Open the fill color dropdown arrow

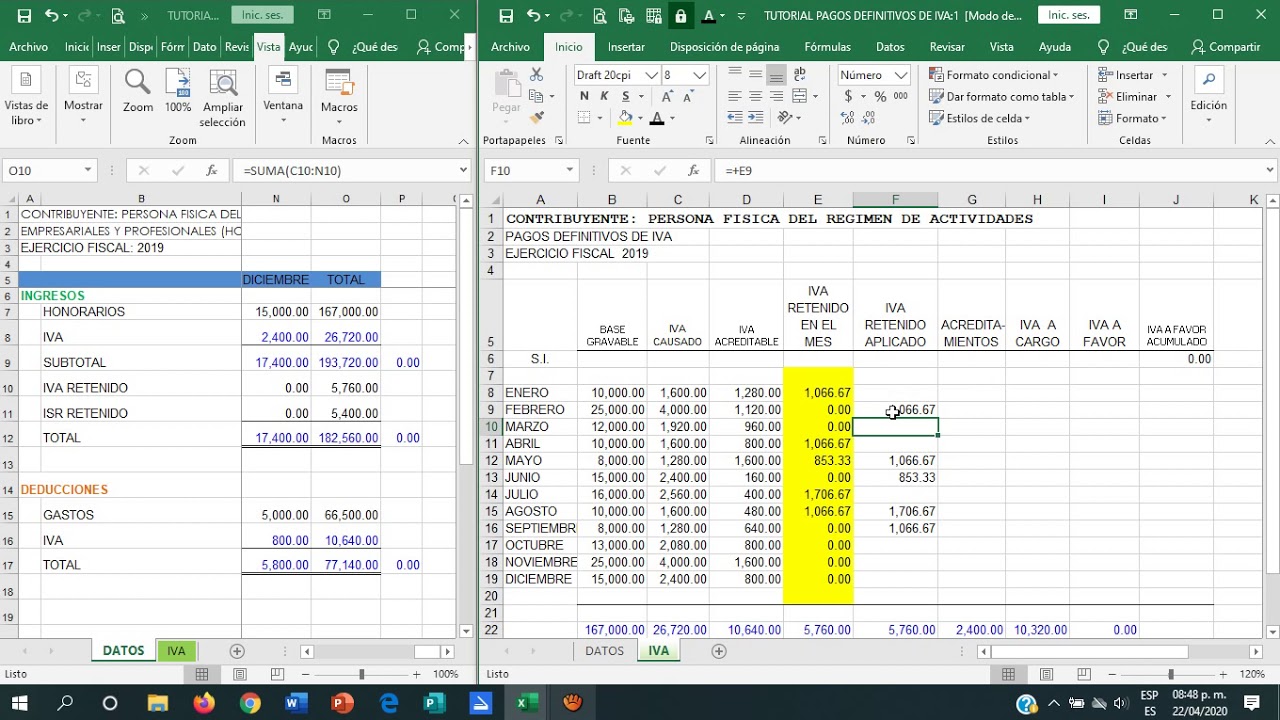tap(640, 118)
